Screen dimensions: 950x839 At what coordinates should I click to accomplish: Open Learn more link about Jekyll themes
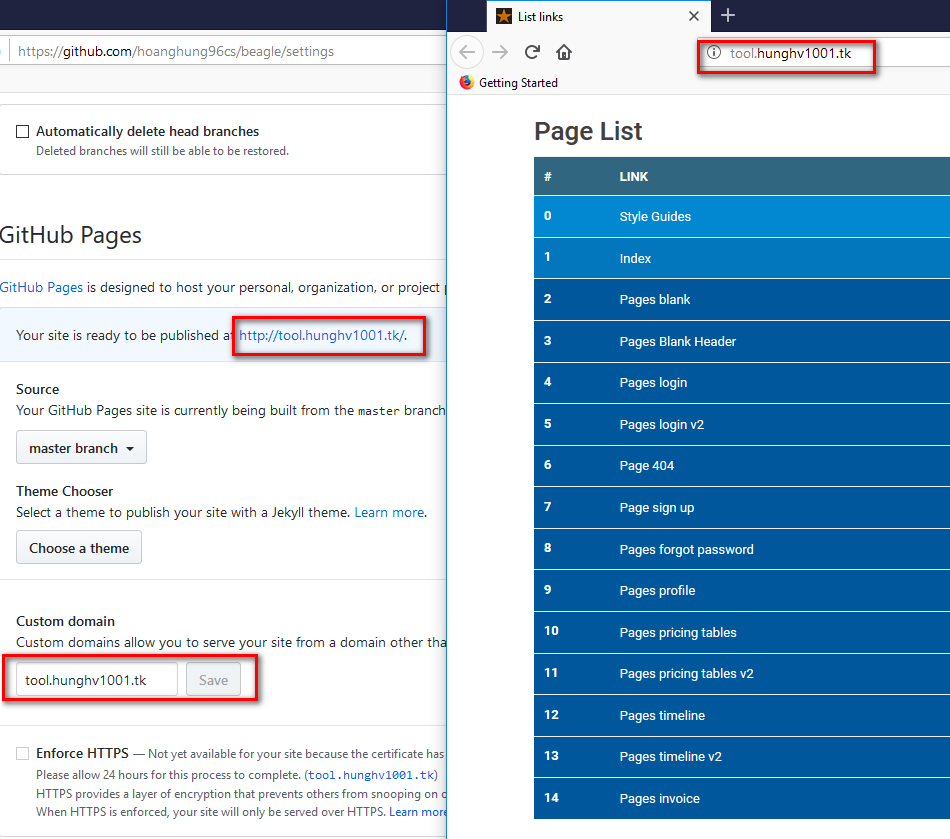click(389, 512)
